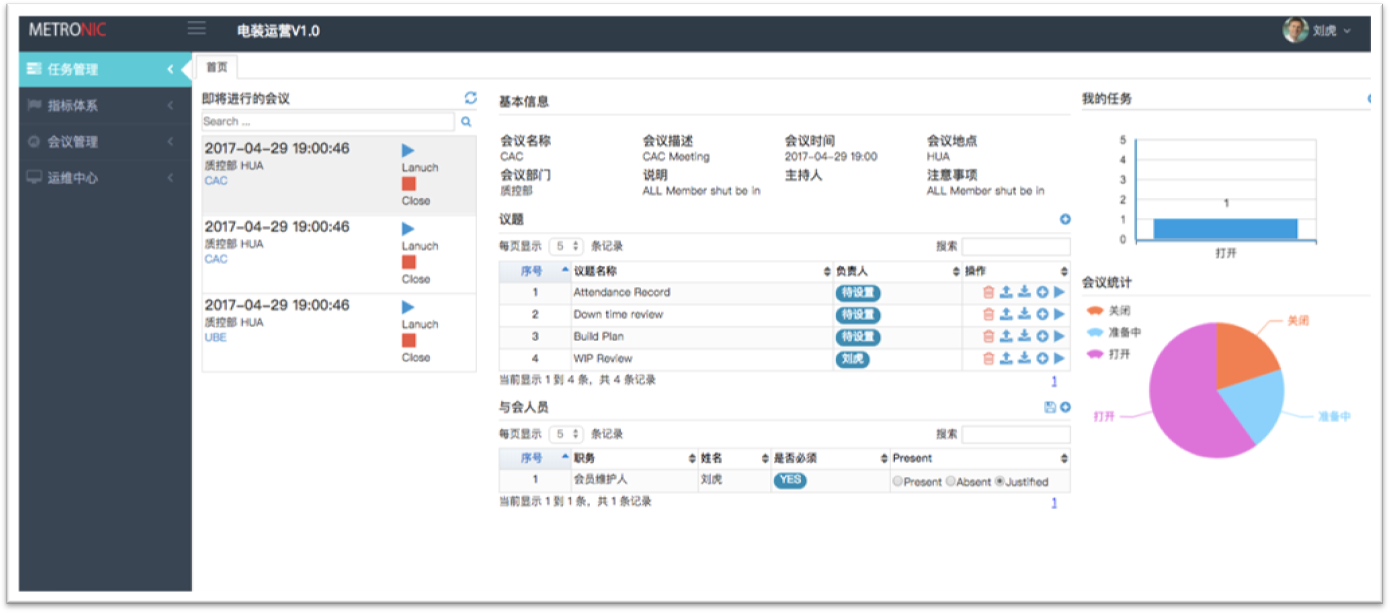Save the attendee list
Viewport: 1390px width, 613px height.
click(x=1049, y=407)
